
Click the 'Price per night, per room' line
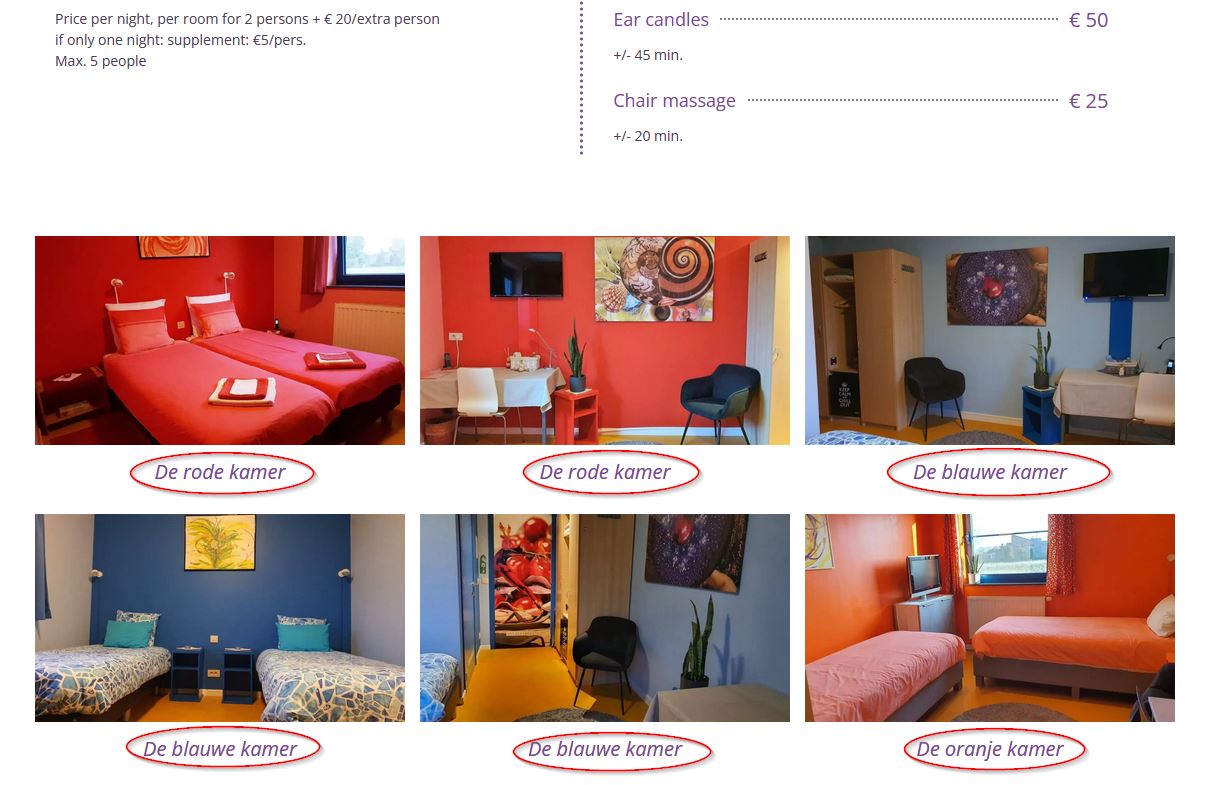248,19
